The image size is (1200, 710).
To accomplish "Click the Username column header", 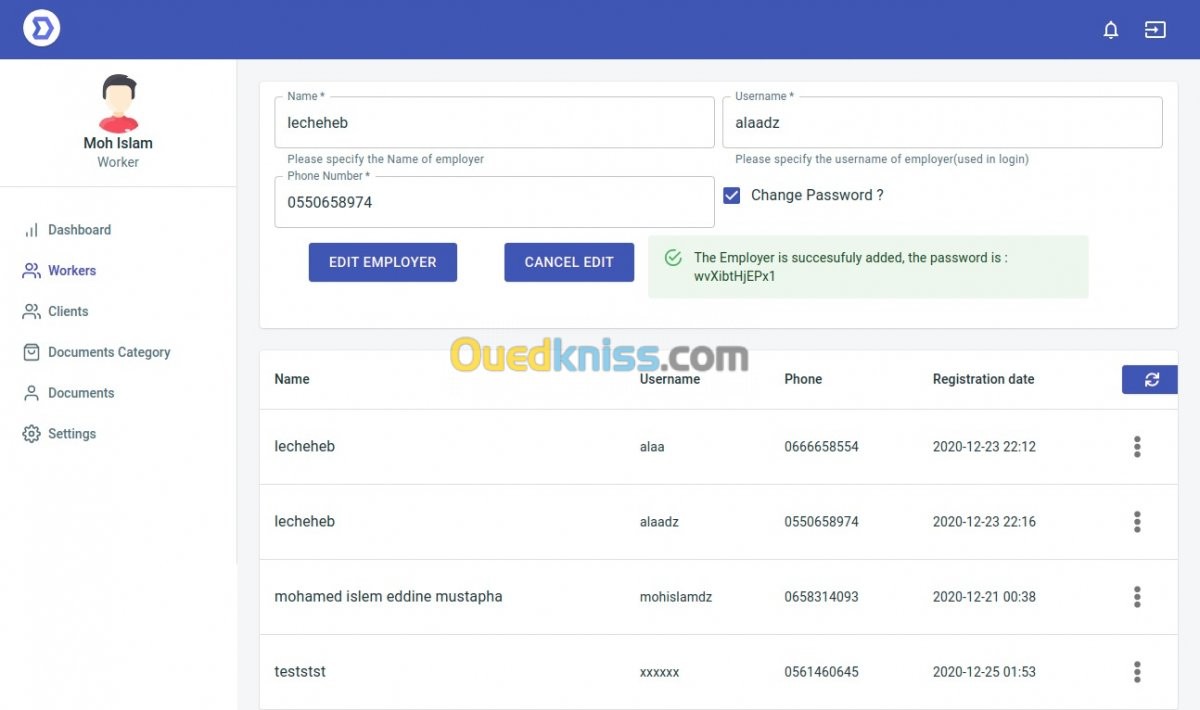I will click(x=670, y=379).
